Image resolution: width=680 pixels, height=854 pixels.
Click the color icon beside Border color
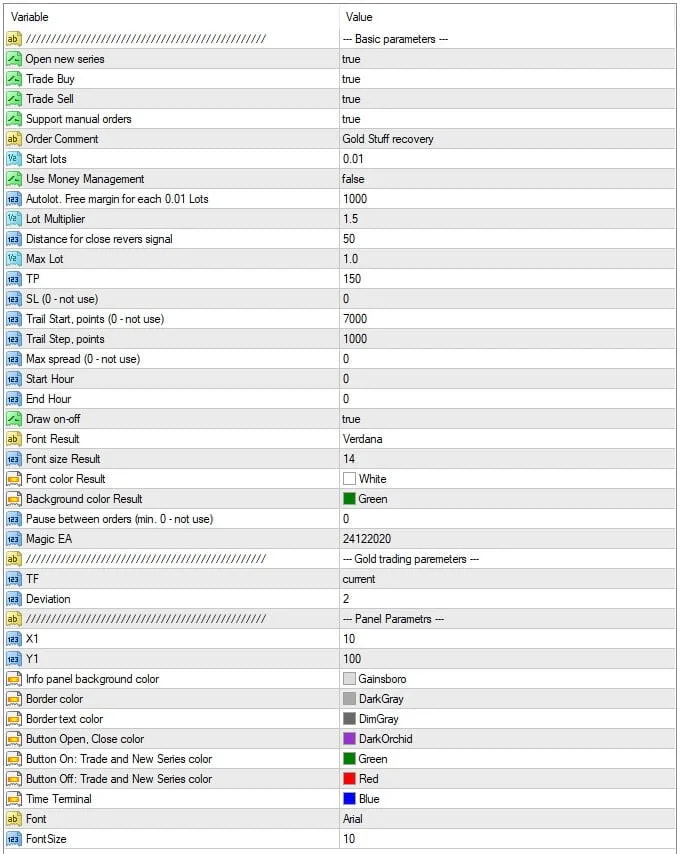[14, 699]
